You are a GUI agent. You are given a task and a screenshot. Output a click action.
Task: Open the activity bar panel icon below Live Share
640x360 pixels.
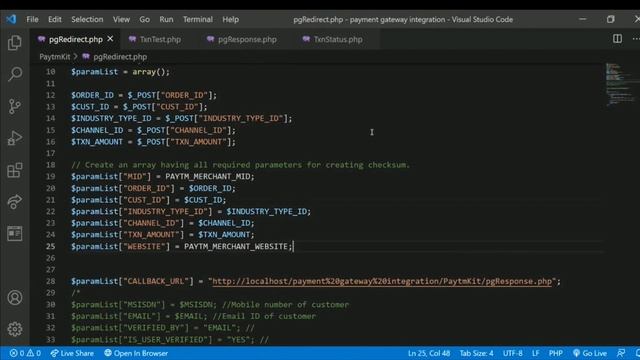tap(15, 233)
